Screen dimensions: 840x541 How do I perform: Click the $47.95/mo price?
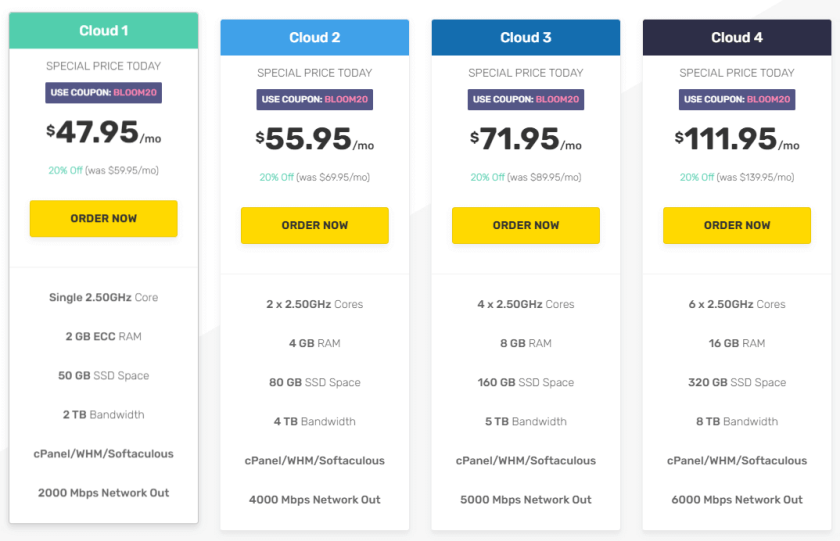coord(103,132)
